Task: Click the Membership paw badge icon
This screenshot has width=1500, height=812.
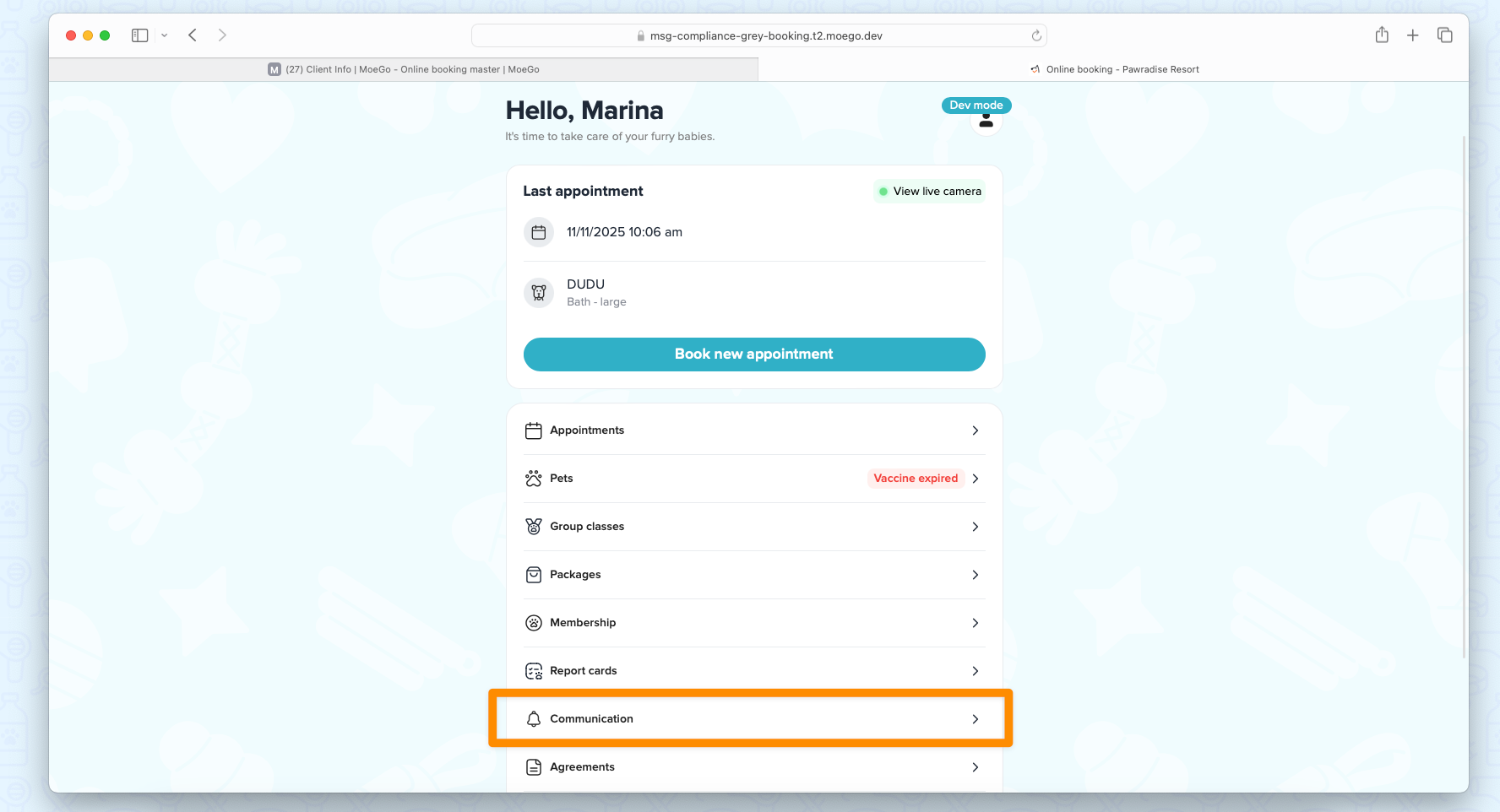Action: coord(534,623)
